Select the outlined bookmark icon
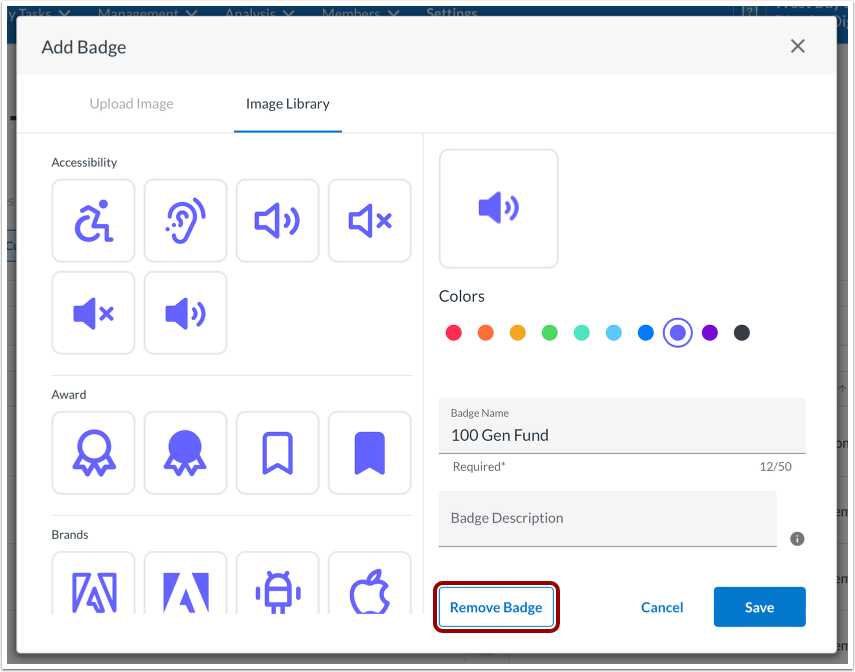This screenshot has width=855, height=672. click(x=278, y=453)
